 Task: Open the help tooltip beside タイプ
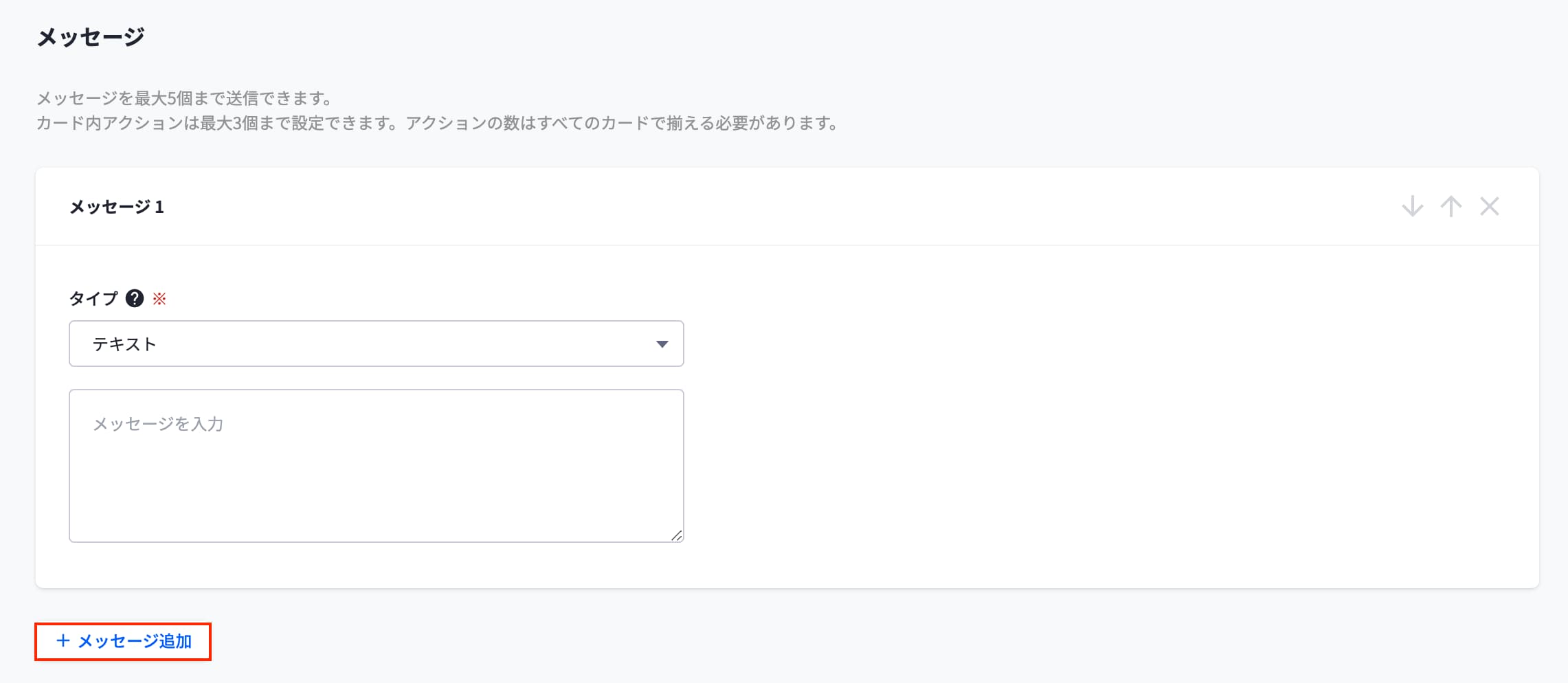tap(135, 298)
